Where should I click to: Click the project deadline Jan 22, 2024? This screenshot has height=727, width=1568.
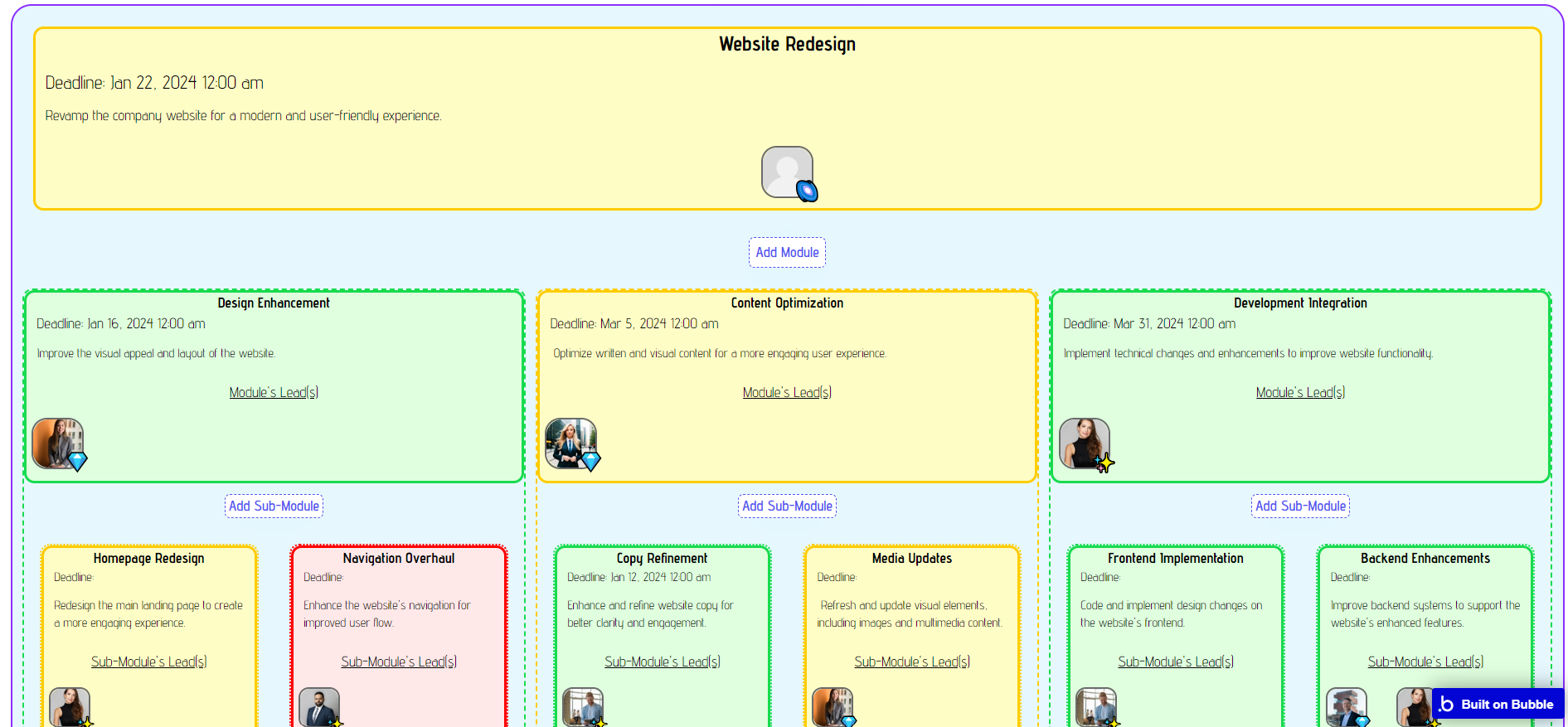(154, 83)
